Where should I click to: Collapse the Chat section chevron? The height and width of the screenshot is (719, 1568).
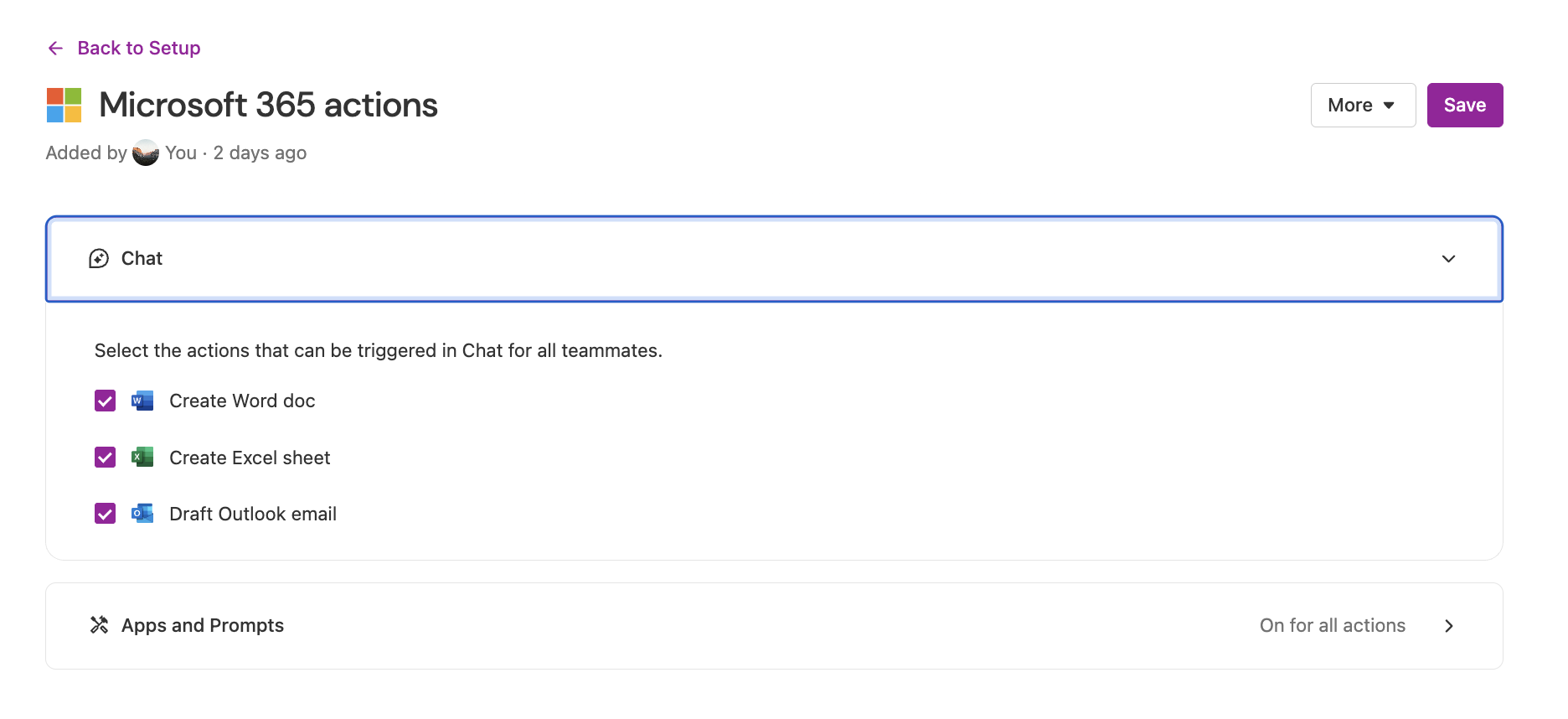click(x=1448, y=259)
